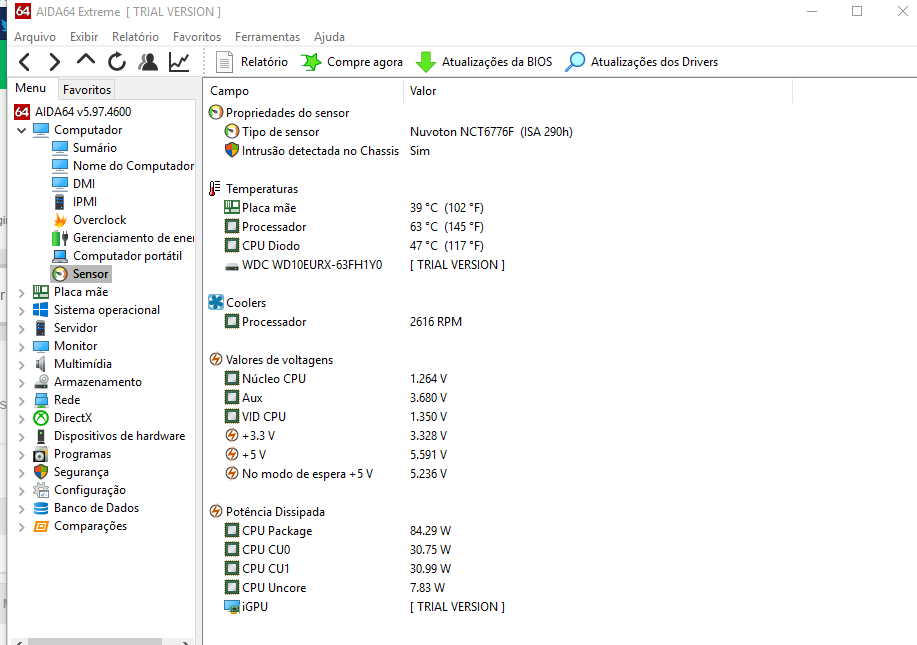Viewport: 917px width, 645px height.
Task: Open the user icon in the toolbar
Action: pyautogui.click(x=148, y=61)
